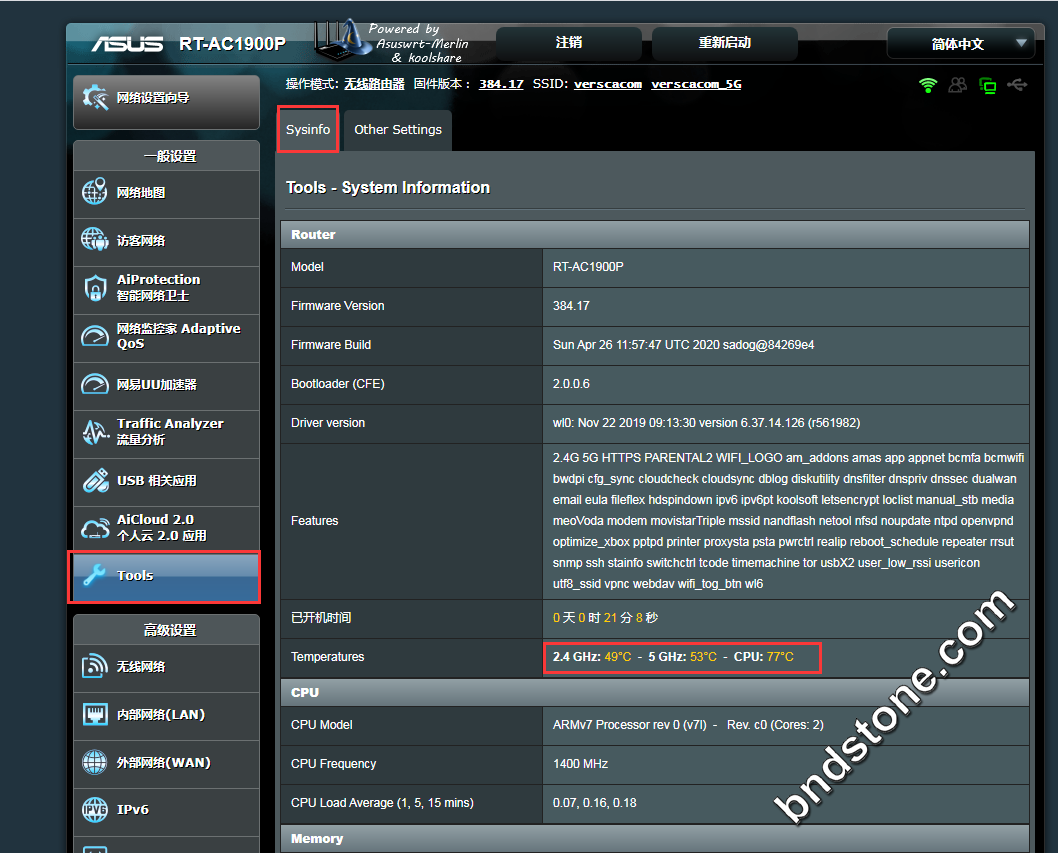Click the verscacom SSID link
Image resolution: width=1058 pixels, height=853 pixels.
pos(608,84)
